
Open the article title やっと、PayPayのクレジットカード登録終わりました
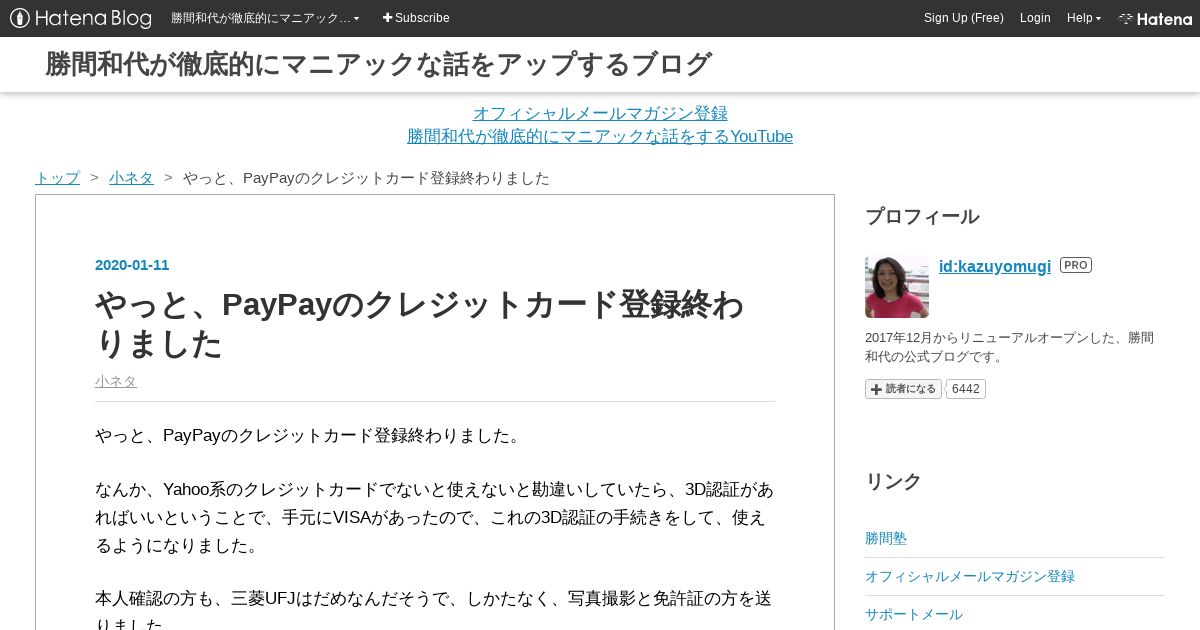click(420, 324)
